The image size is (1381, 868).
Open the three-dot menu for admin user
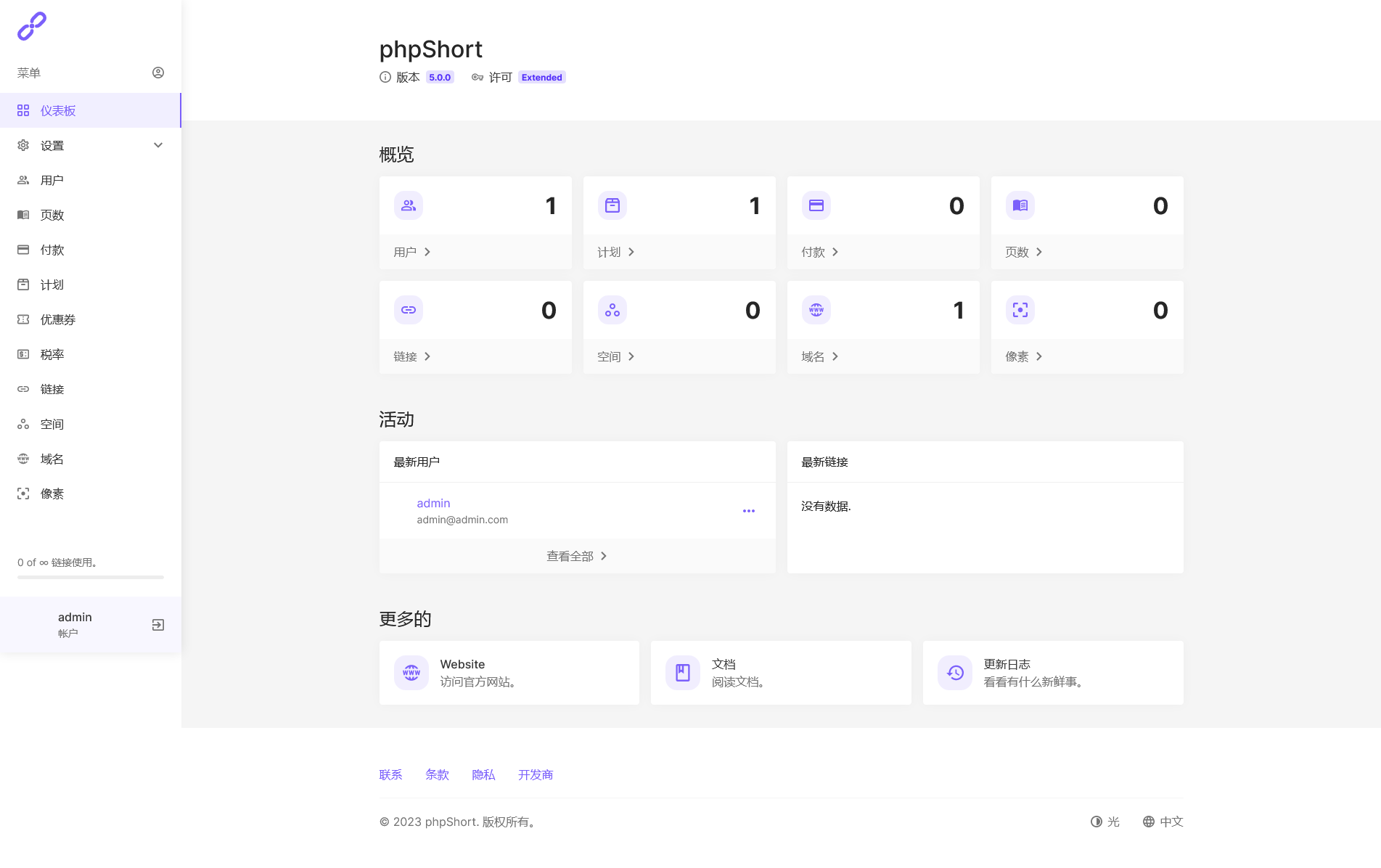click(x=749, y=511)
